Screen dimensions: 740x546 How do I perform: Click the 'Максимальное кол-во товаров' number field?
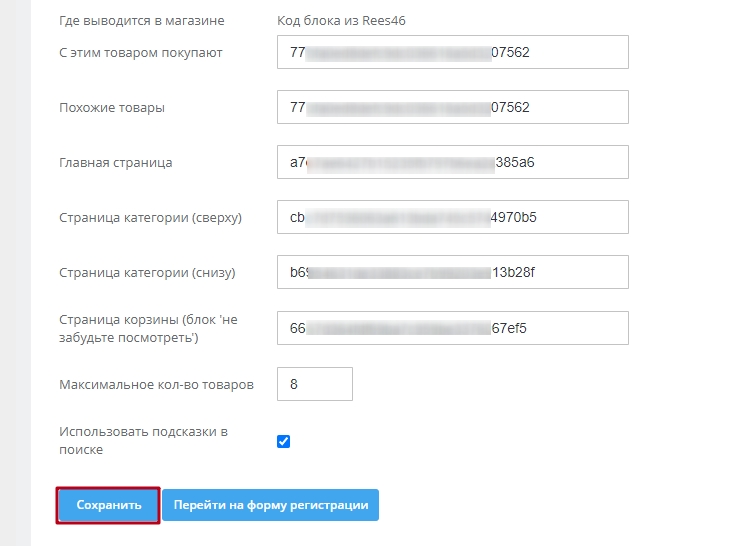click(315, 384)
